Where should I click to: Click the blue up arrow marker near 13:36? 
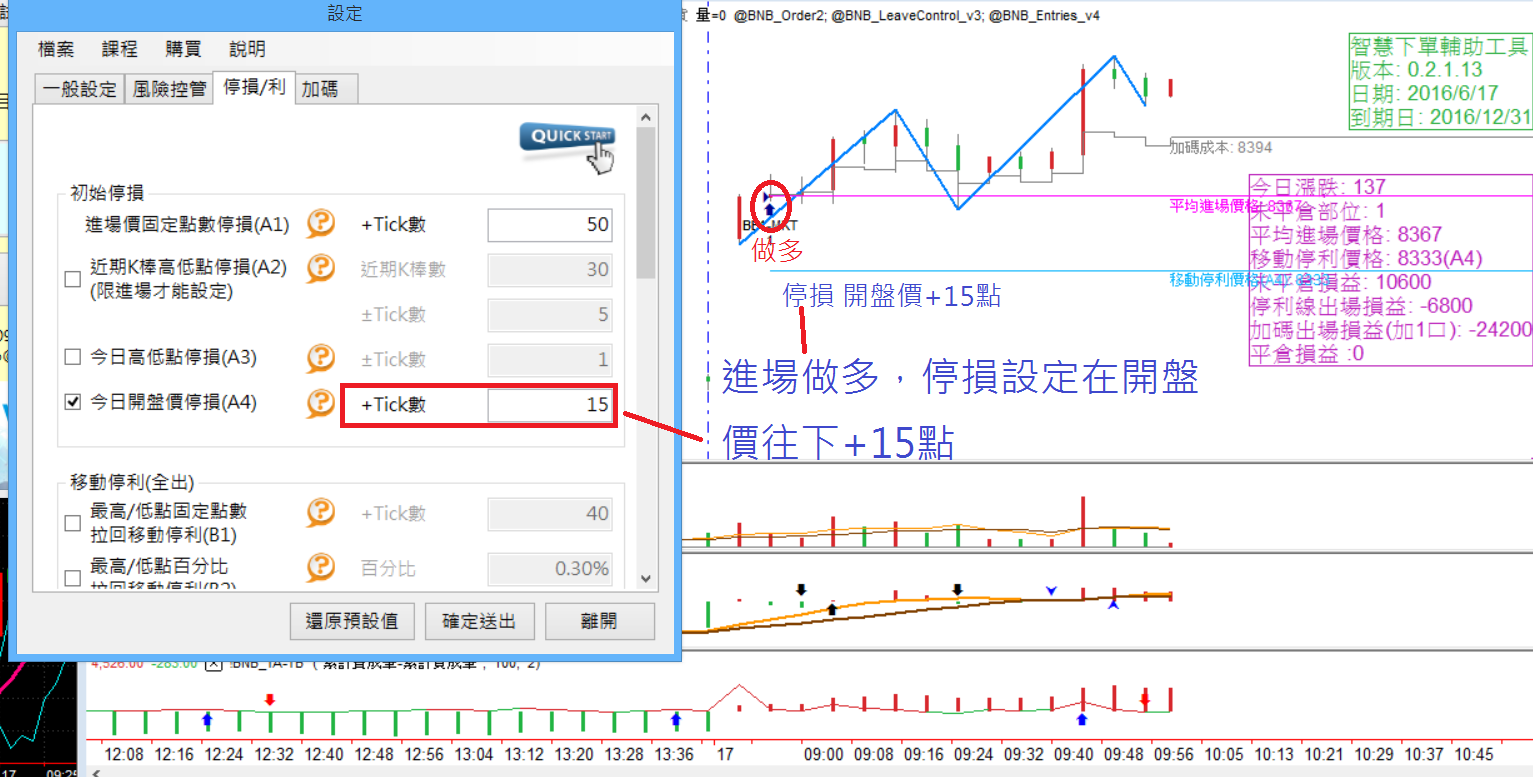[676, 719]
